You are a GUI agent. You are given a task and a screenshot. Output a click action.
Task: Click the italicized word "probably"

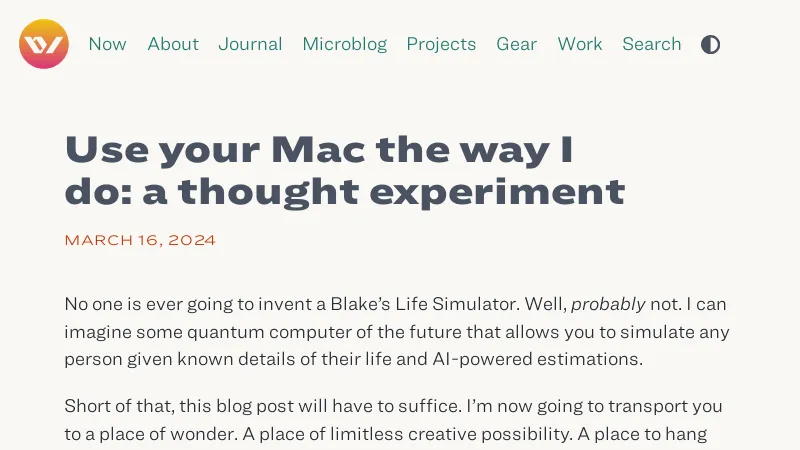(x=608, y=304)
